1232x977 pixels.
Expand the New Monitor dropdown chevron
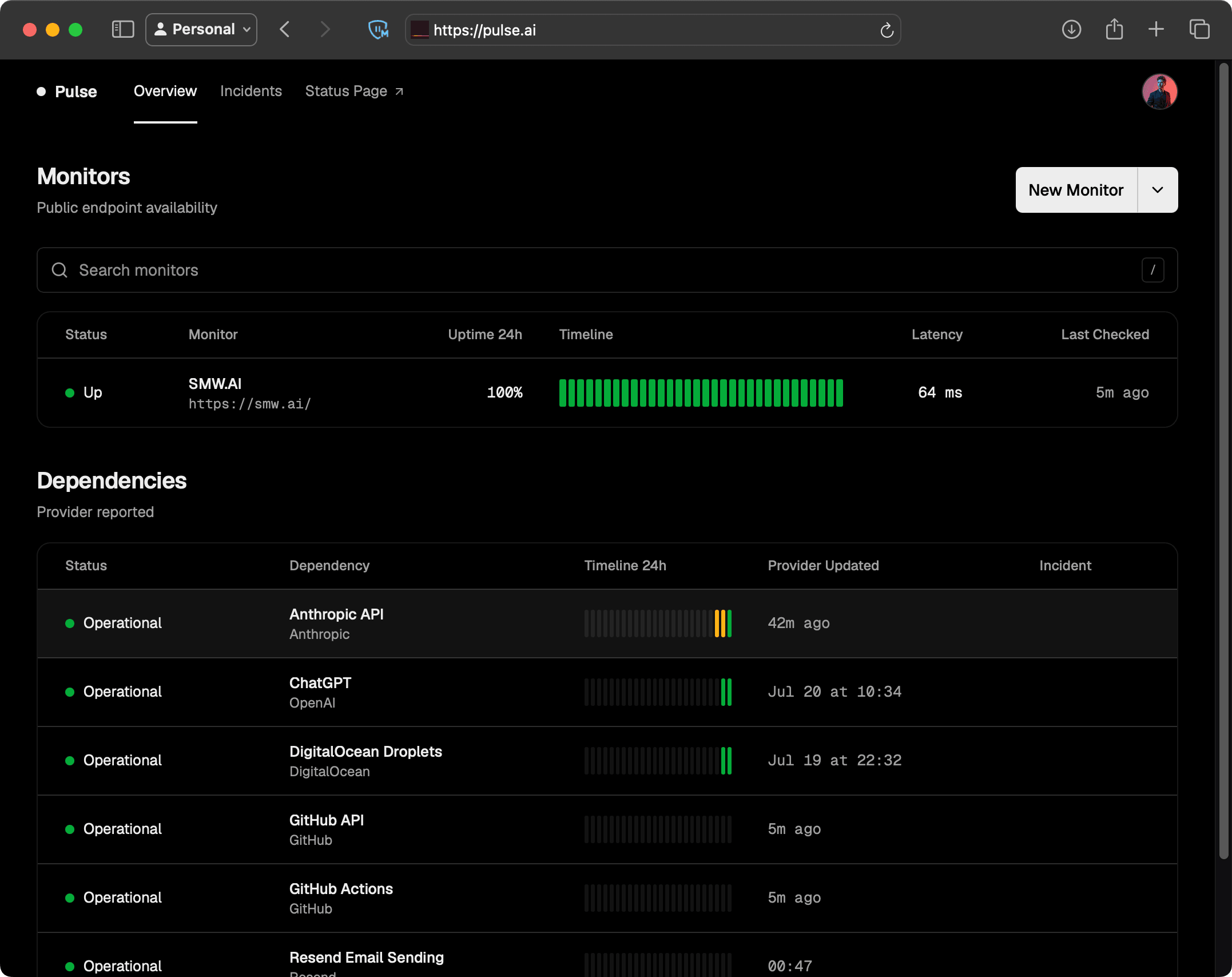tap(1158, 190)
